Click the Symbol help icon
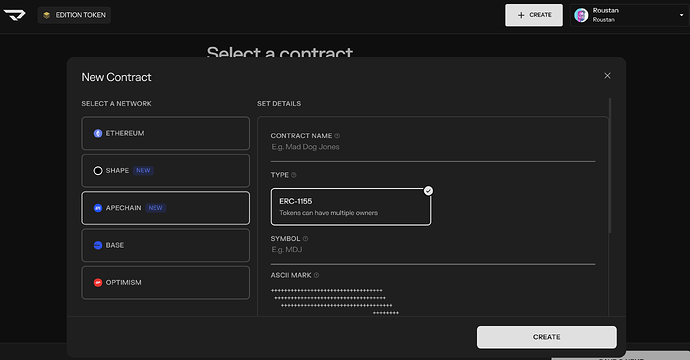The width and height of the screenshot is (690, 360). [x=305, y=239]
